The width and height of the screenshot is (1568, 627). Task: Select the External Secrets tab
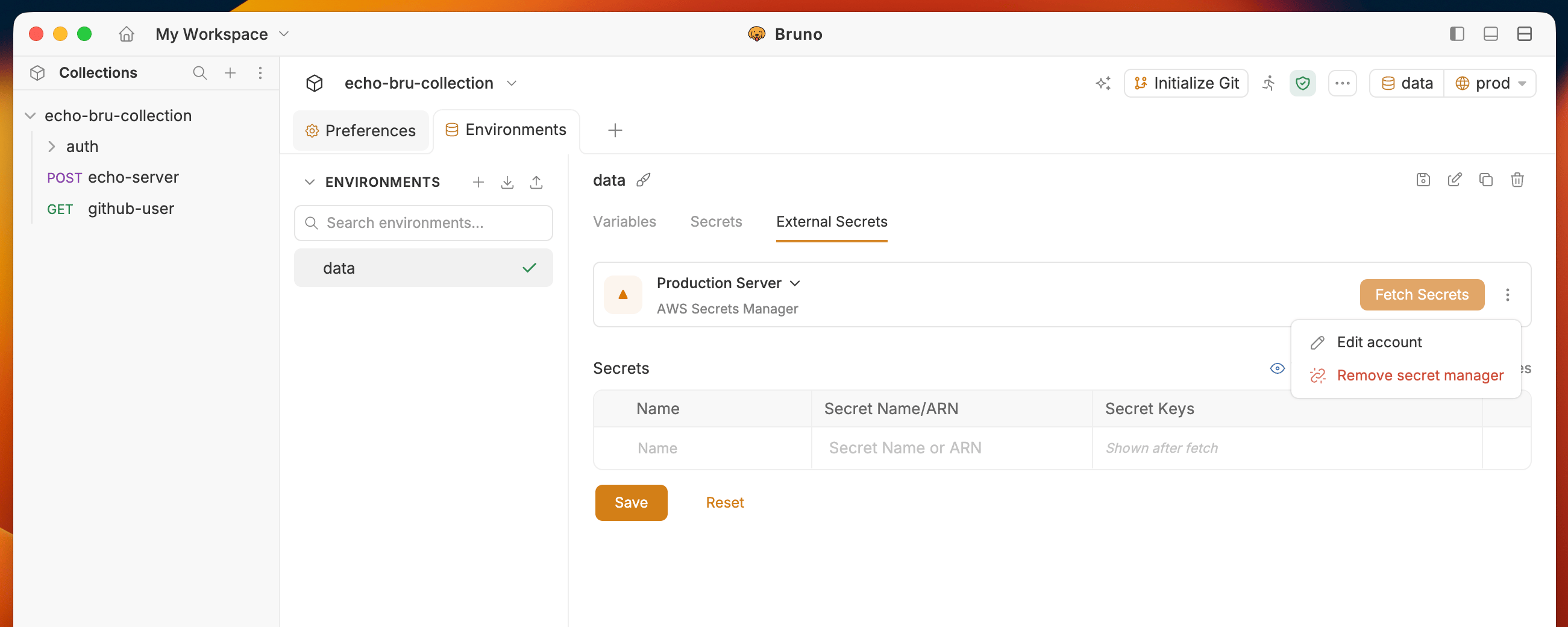tap(832, 222)
